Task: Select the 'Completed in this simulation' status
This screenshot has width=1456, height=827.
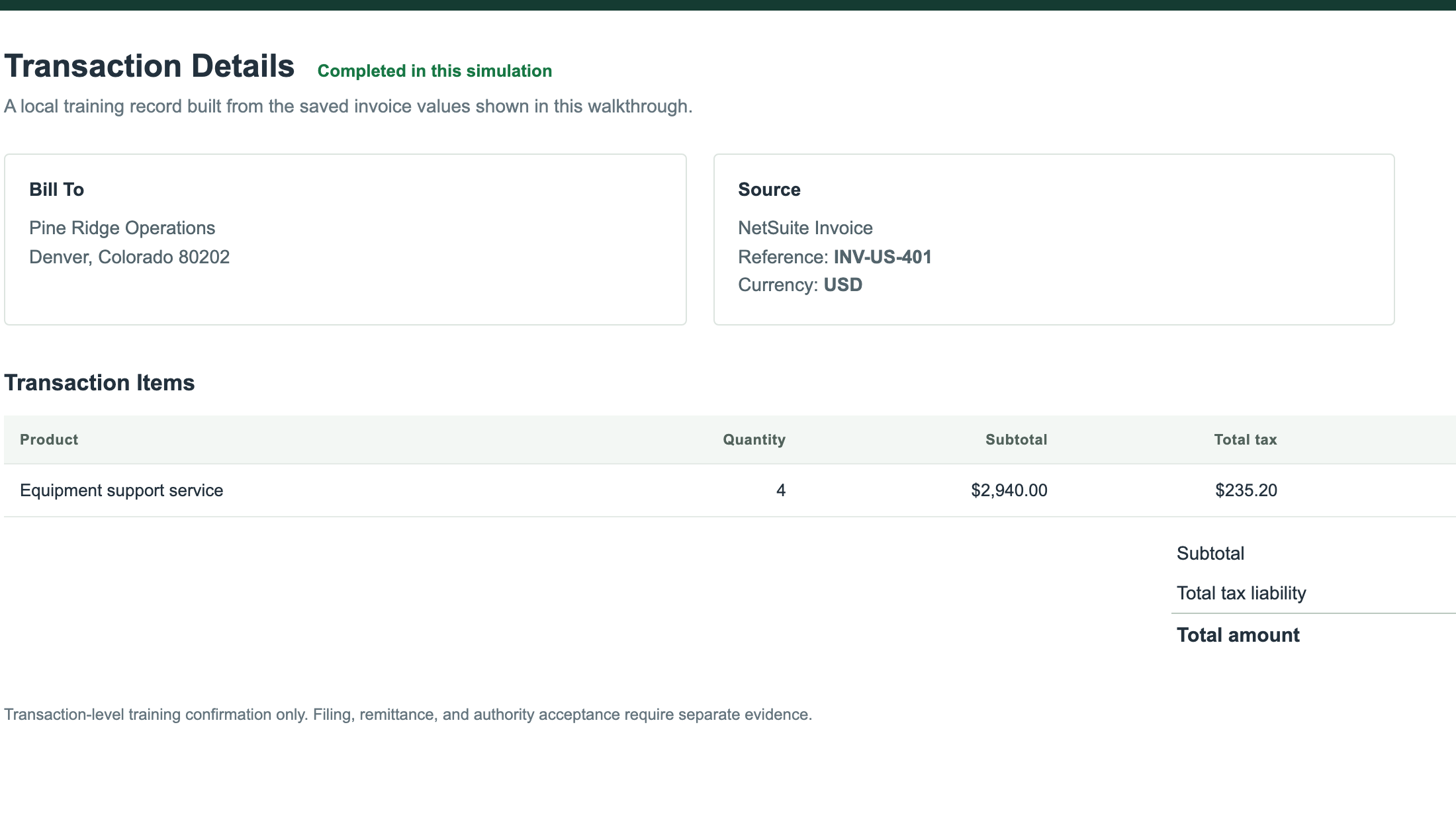Action: click(x=435, y=71)
